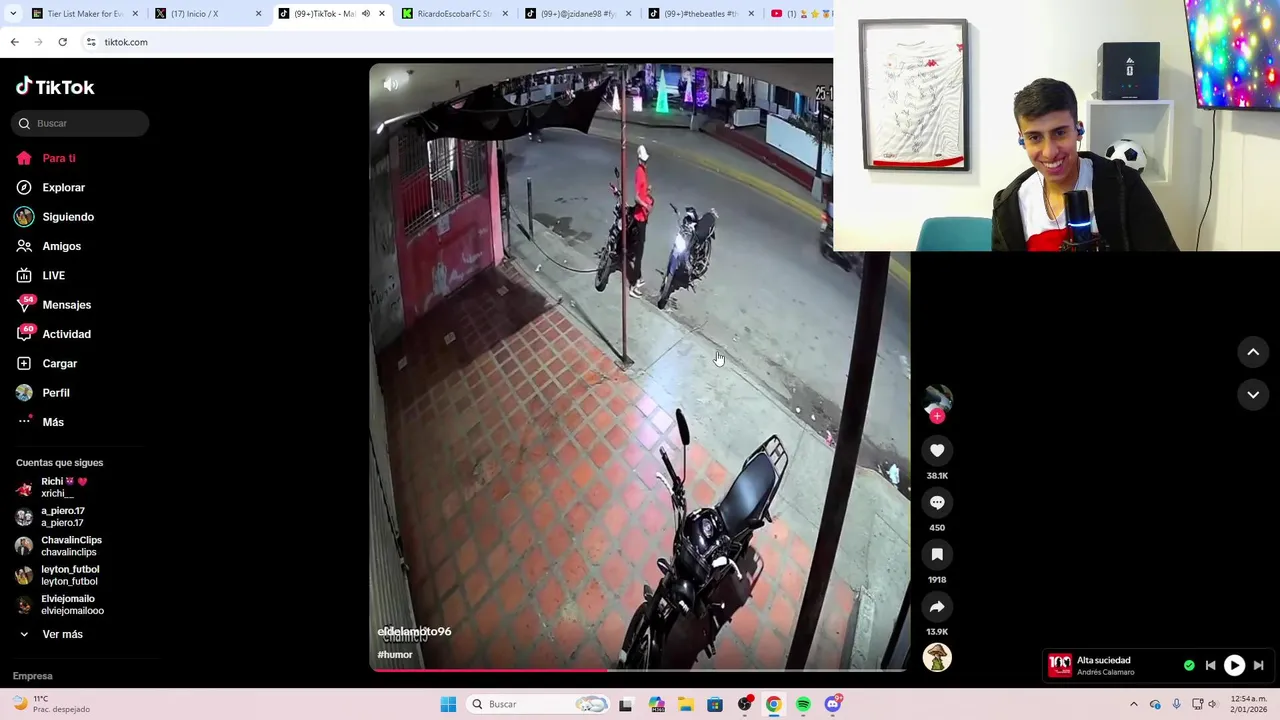Open the Explorar compass icon
The image size is (1280, 720).
click(24, 187)
